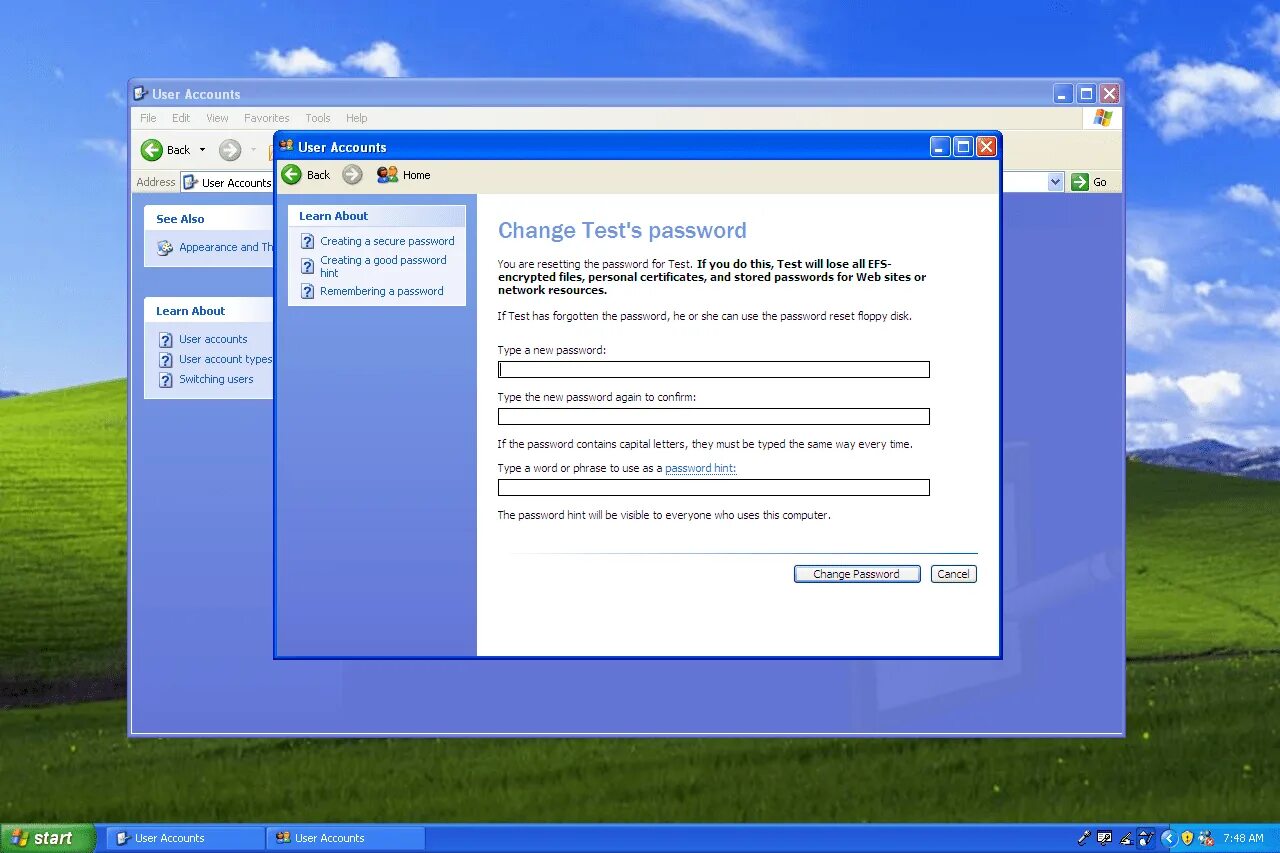This screenshot has width=1280, height=853.
Task: Click the handwriting pen icon in language bar
Action: click(x=1126, y=838)
